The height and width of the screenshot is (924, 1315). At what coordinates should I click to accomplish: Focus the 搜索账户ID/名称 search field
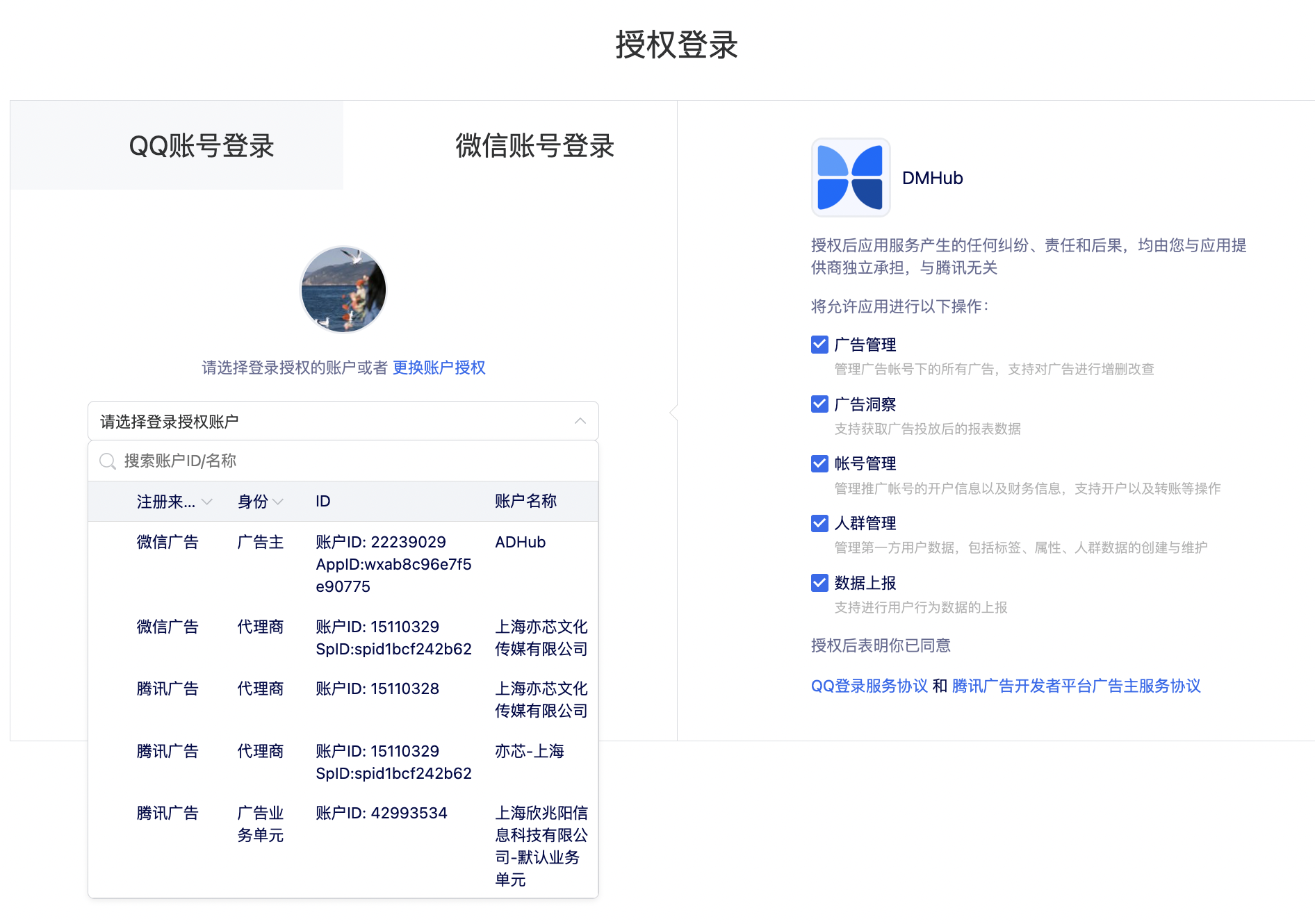pos(343,461)
